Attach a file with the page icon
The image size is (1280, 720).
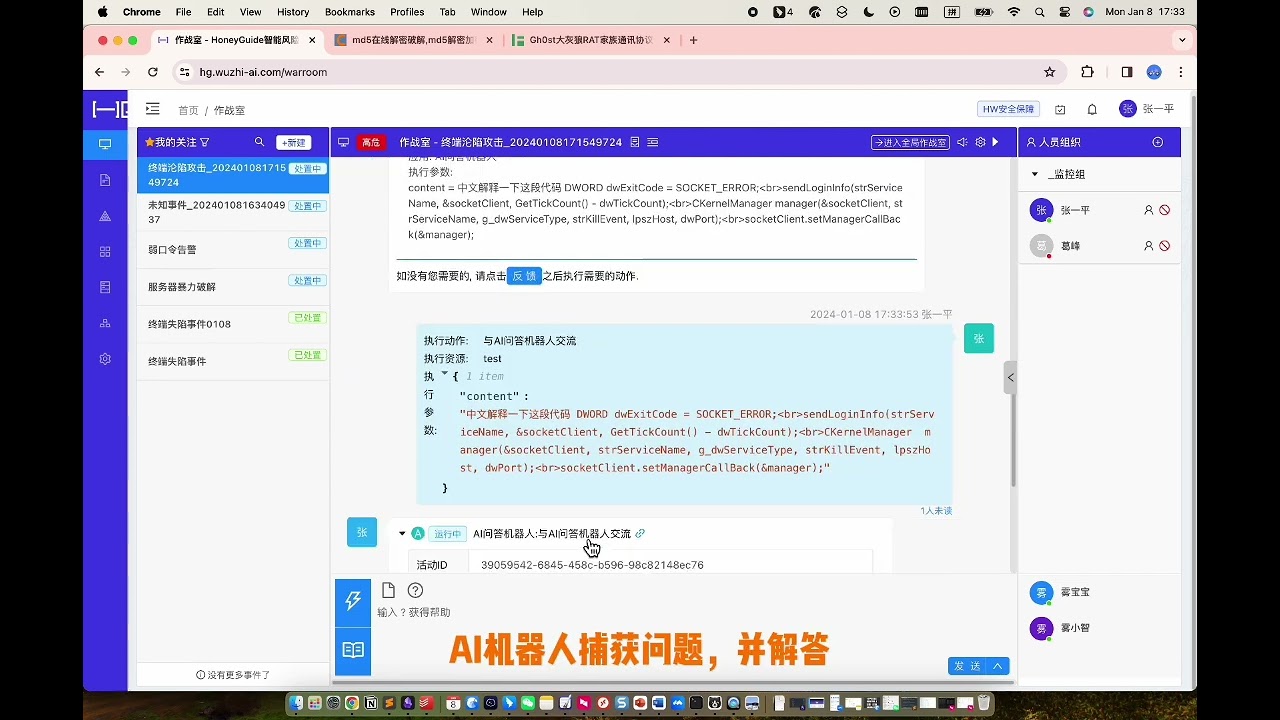pos(388,590)
